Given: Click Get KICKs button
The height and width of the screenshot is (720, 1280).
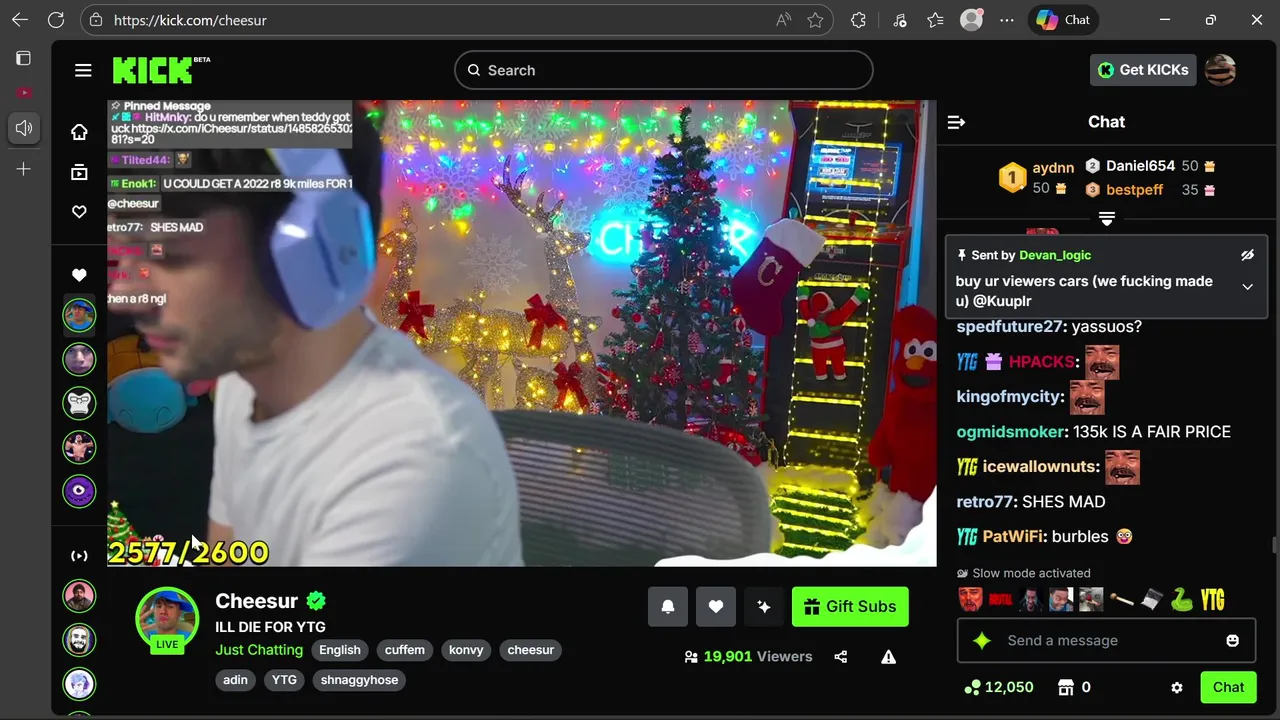Looking at the screenshot, I should click(x=1143, y=70).
